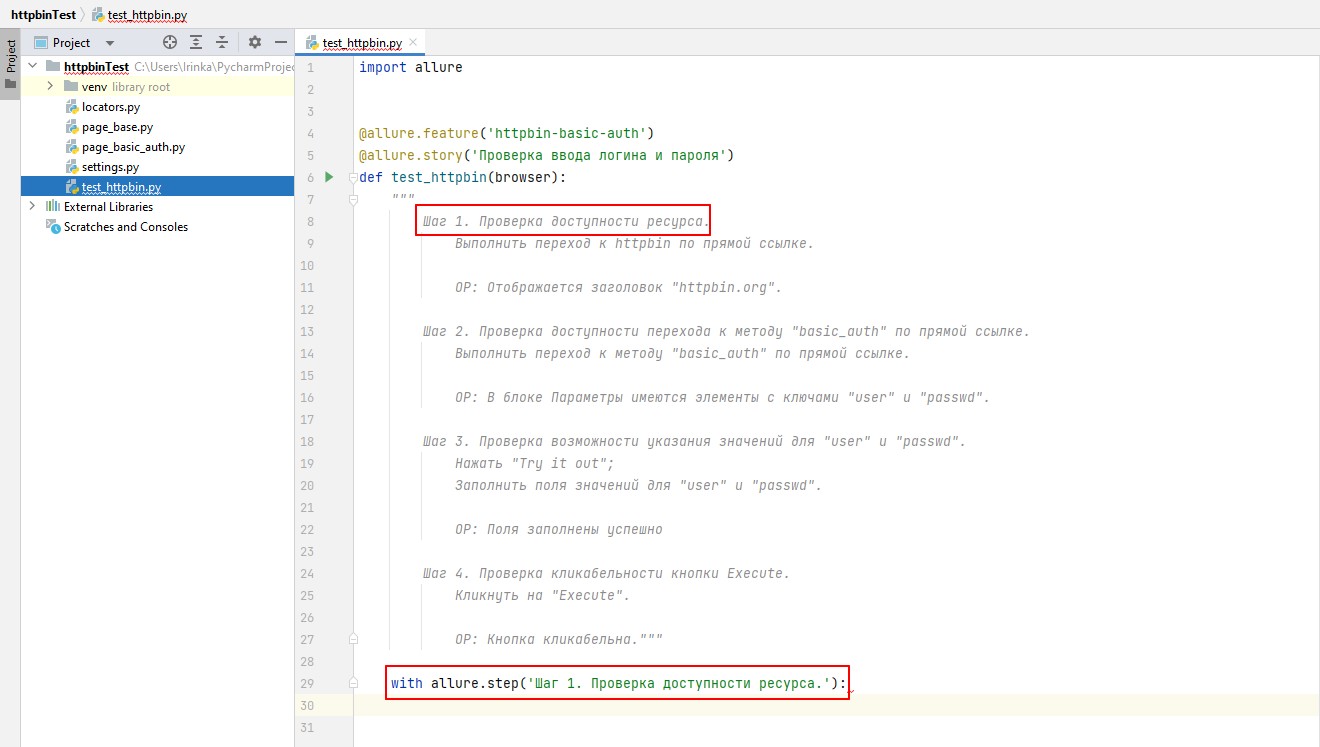Expand the External Libraries node
Image resolution: width=1320 pixels, height=747 pixels.
pos(33,206)
